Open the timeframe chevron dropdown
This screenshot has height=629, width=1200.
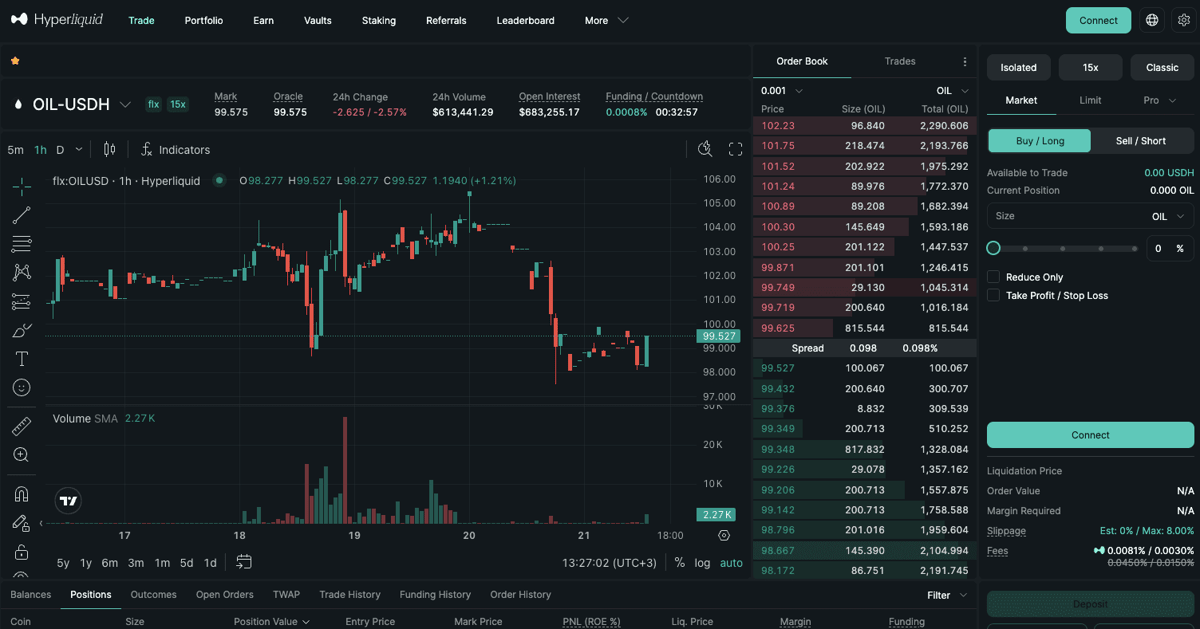click(x=79, y=149)
